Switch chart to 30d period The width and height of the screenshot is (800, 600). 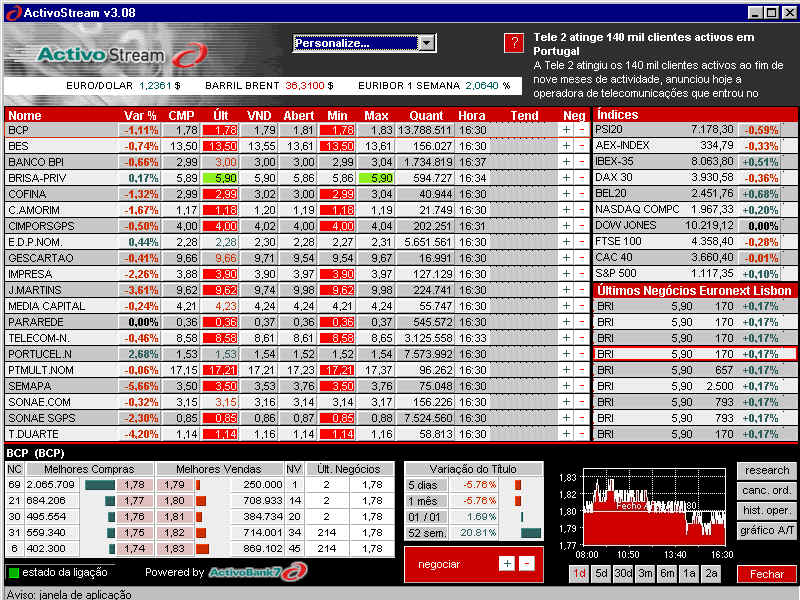pyautogui.click(x=623, y=573)
